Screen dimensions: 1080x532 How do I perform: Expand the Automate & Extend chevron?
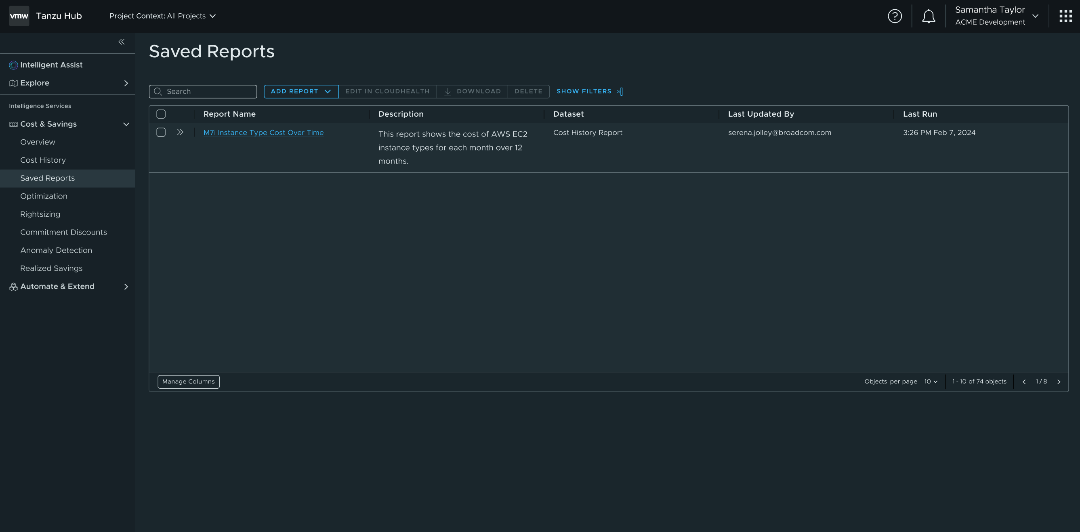[126, 287]
